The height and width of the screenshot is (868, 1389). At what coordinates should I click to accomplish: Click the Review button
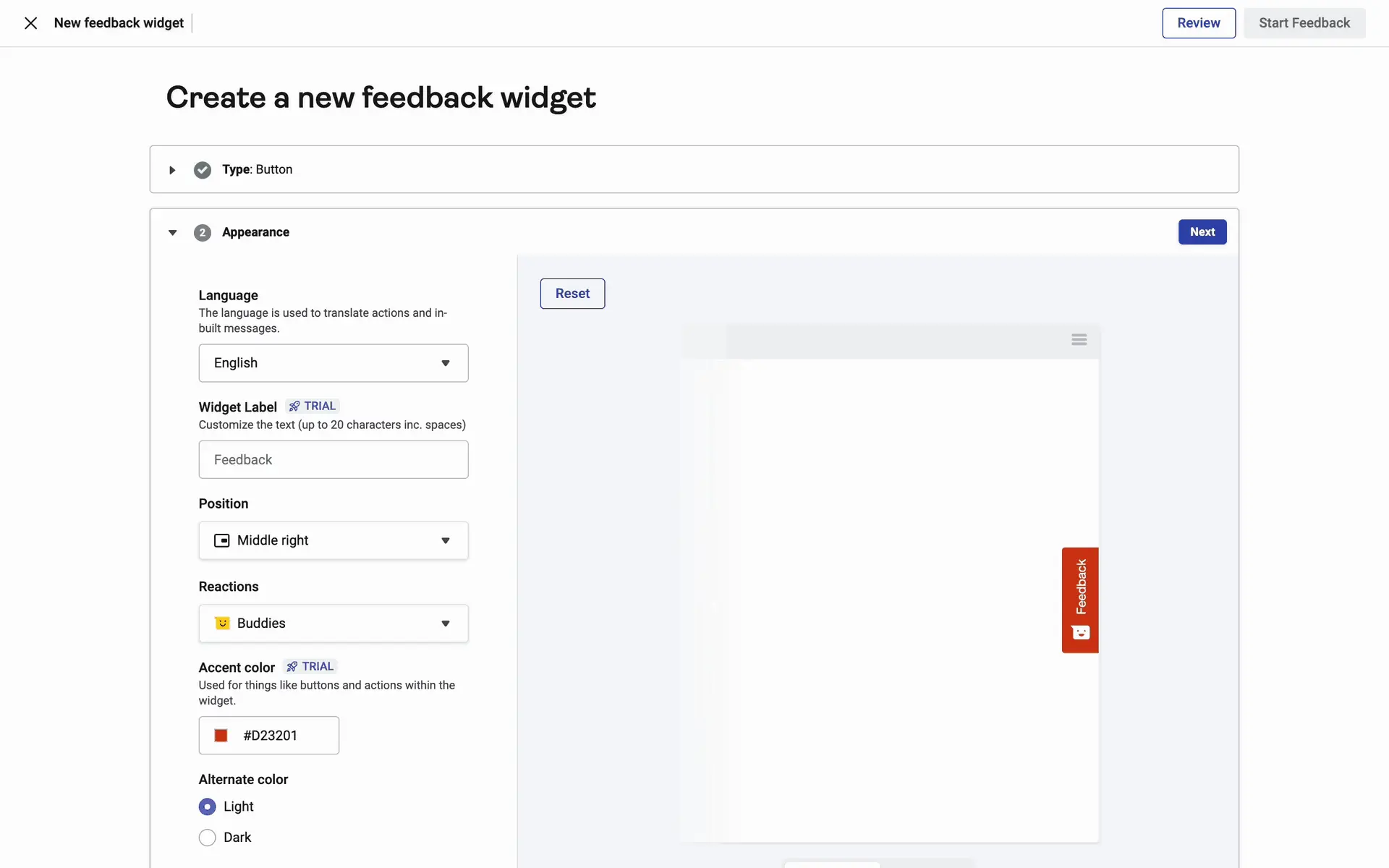[x=1198, y=23]
